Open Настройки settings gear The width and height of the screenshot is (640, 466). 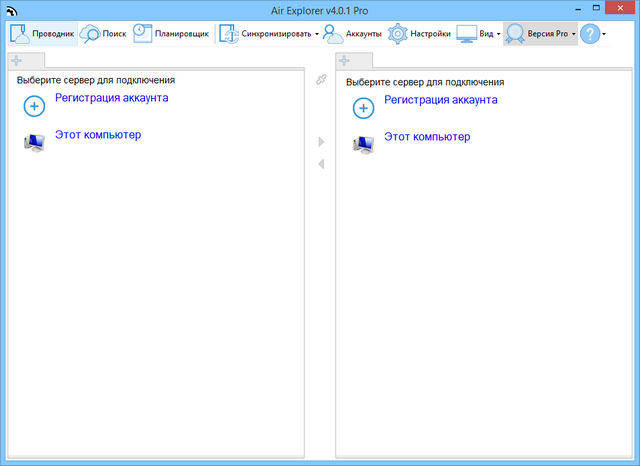coord(419,34)
